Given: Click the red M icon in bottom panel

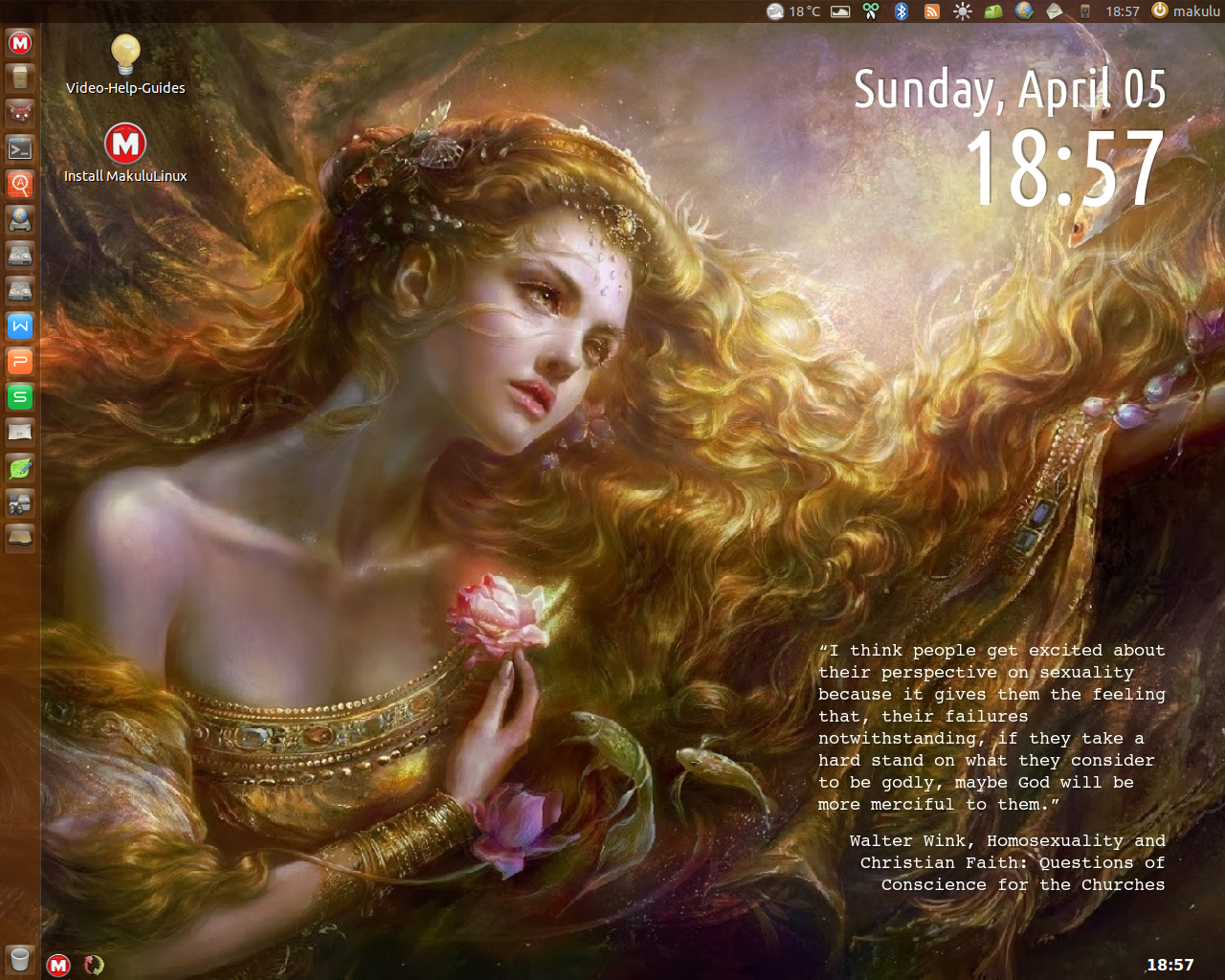Looking at the screenshot, I should point(58,965).
